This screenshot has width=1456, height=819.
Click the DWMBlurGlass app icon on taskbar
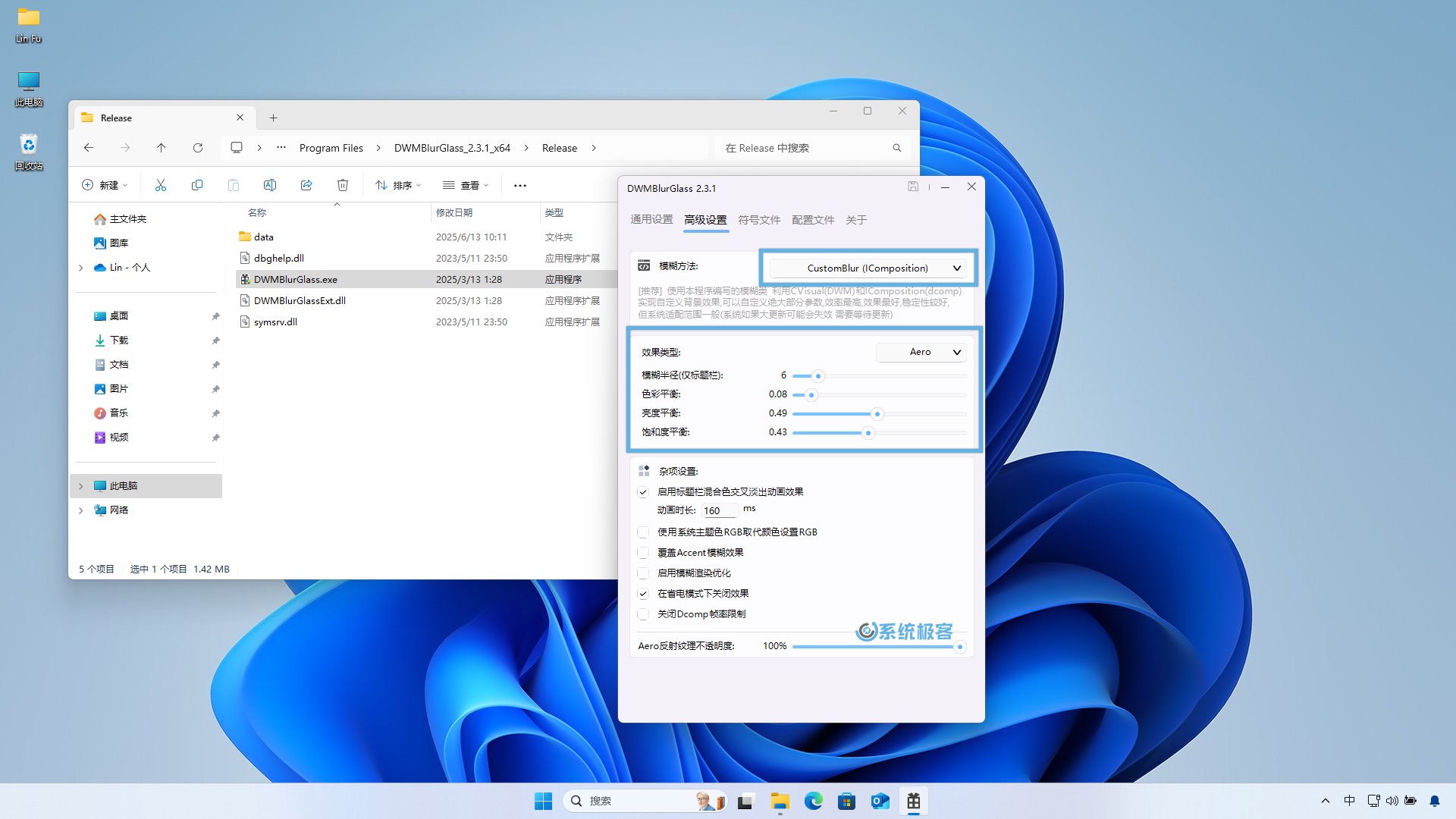tap(914, 801)
